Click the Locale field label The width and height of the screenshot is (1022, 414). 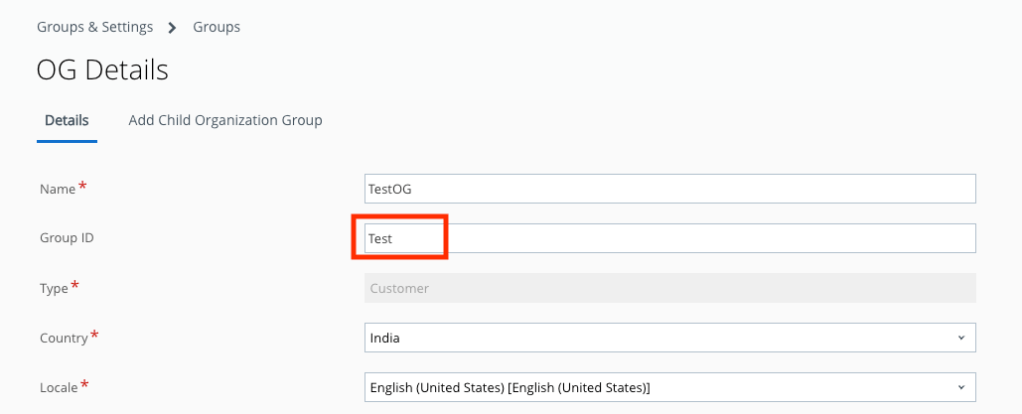pos(57,388)
